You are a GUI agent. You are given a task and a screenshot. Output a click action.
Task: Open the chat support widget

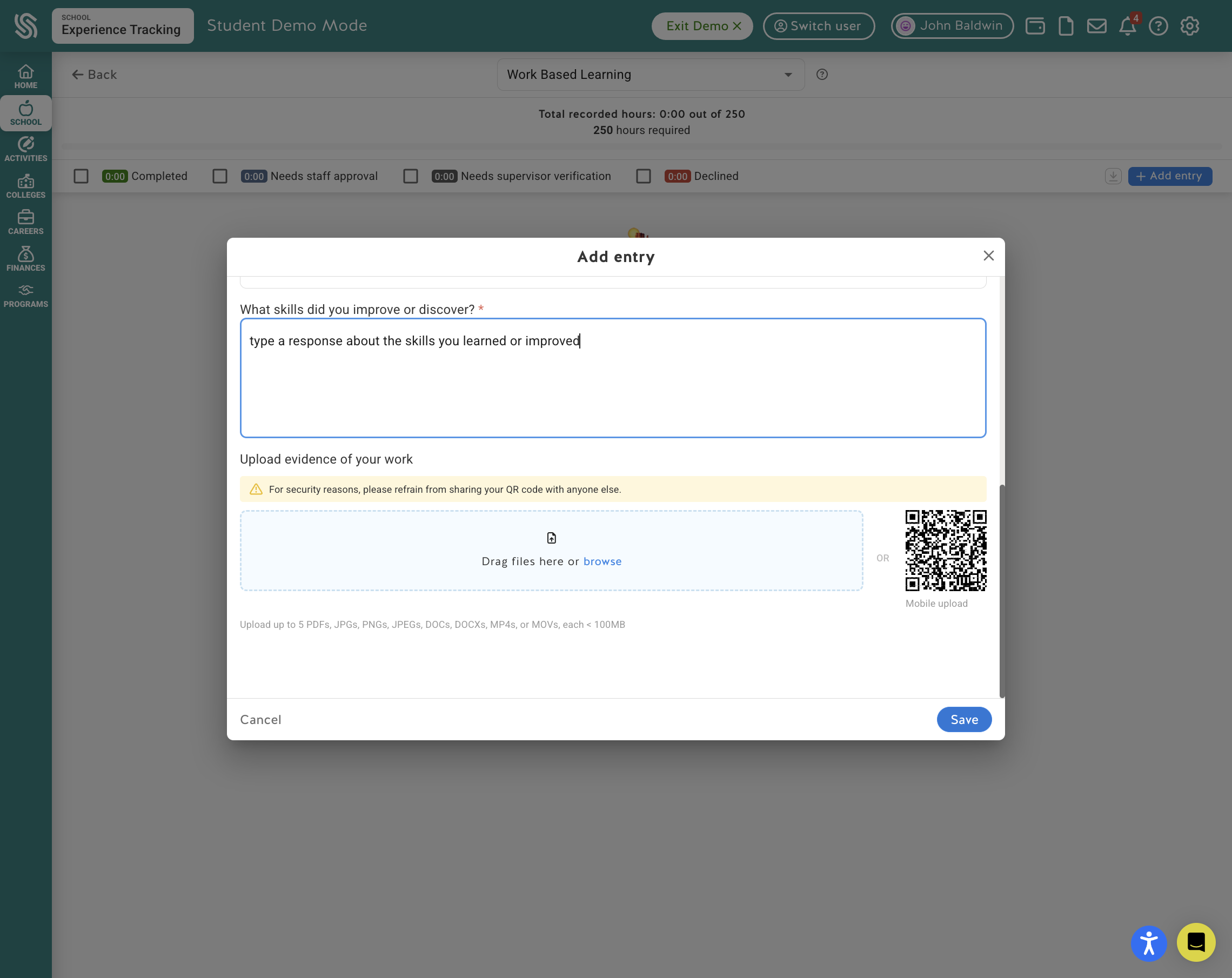point(1195,942)
